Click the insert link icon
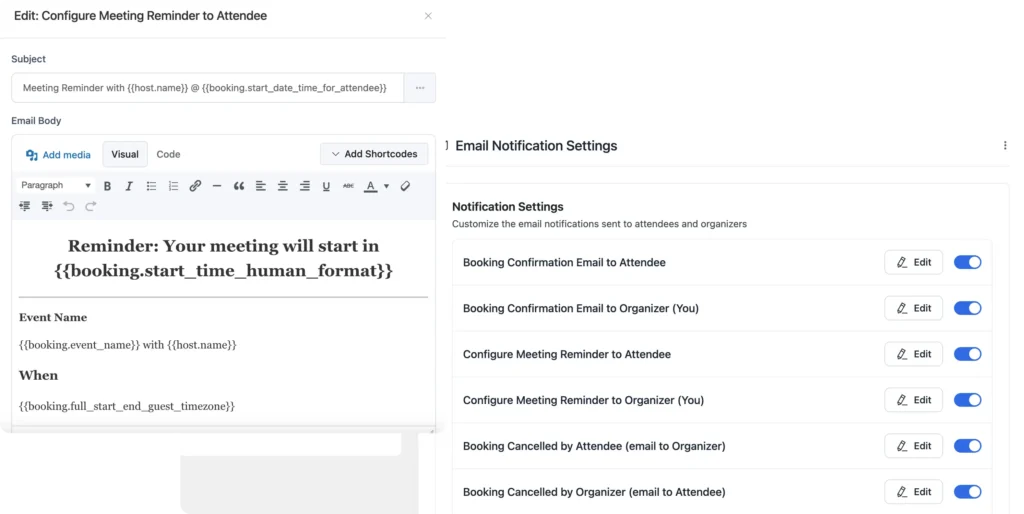Viewport: 1024px width, 514px height. coord(195,186)
